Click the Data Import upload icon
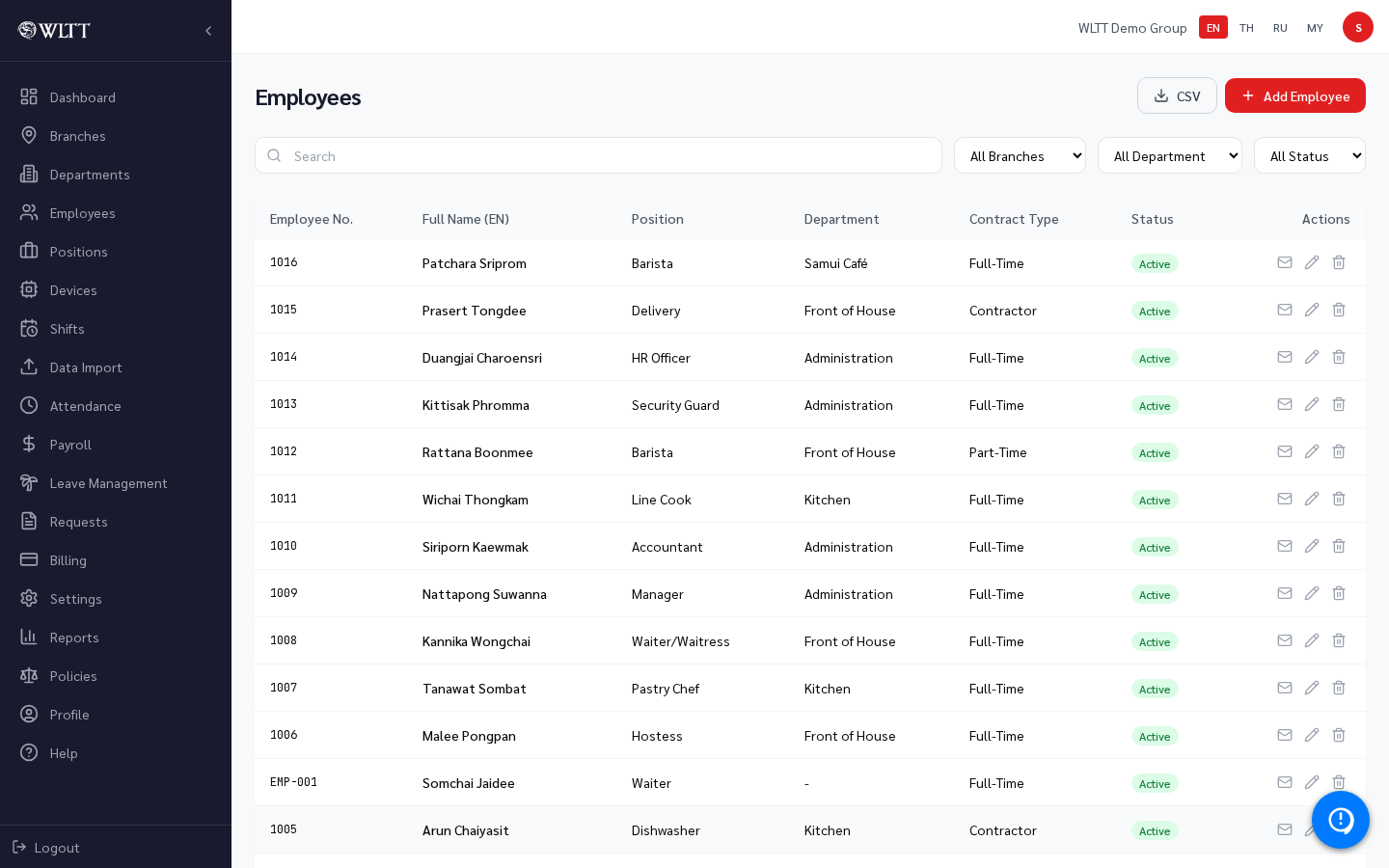 pyautogui.click(x=29, y=366)
